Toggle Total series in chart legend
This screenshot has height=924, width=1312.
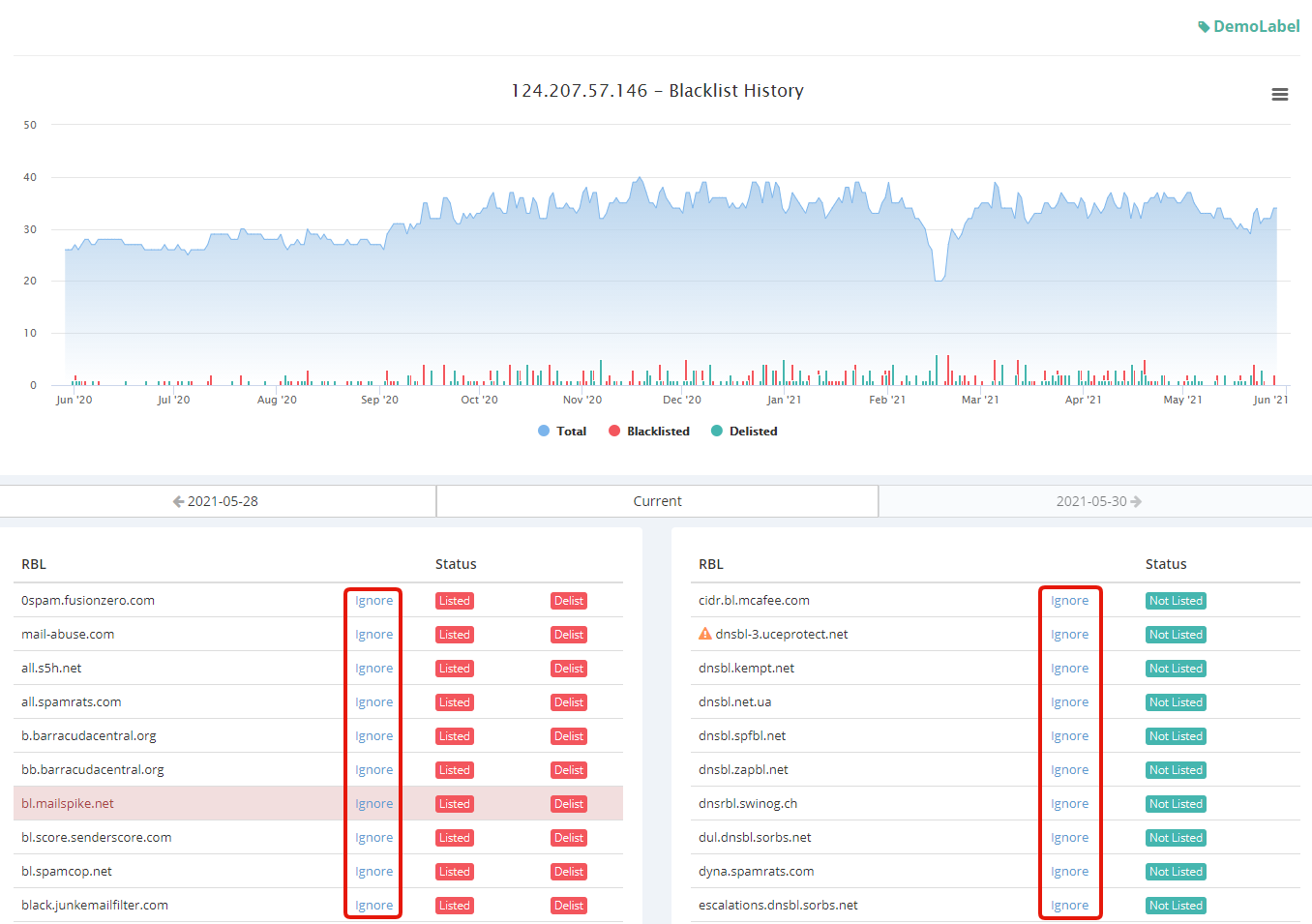[562, 432]
